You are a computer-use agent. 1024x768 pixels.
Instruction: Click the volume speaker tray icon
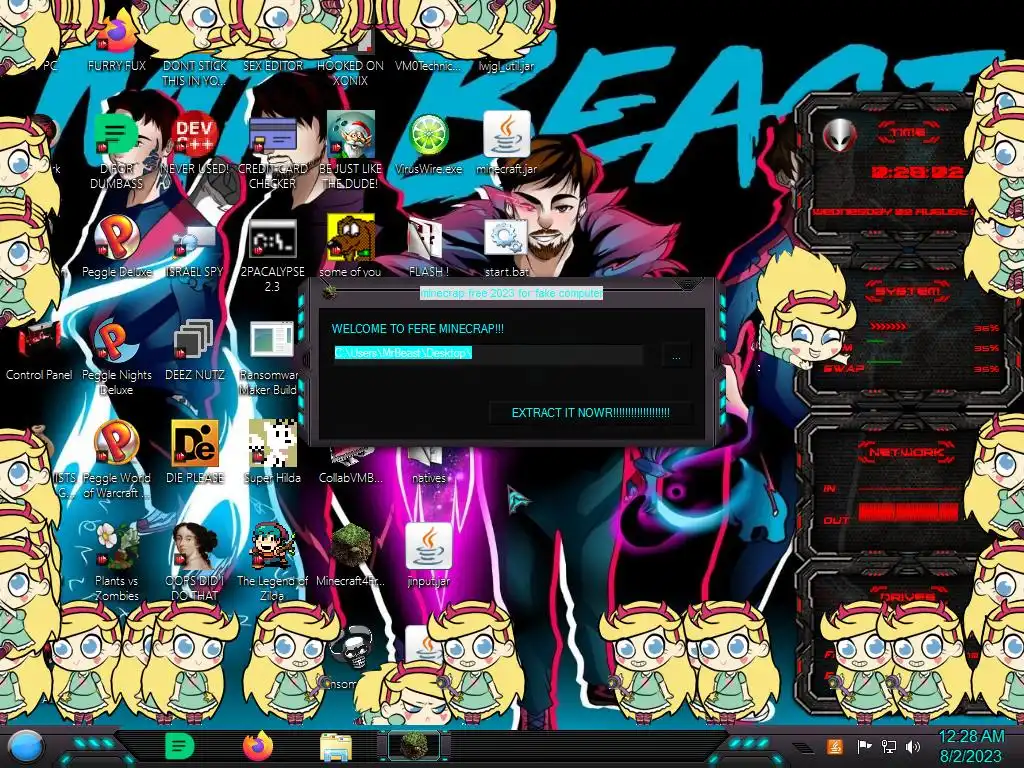coord(913,746)
